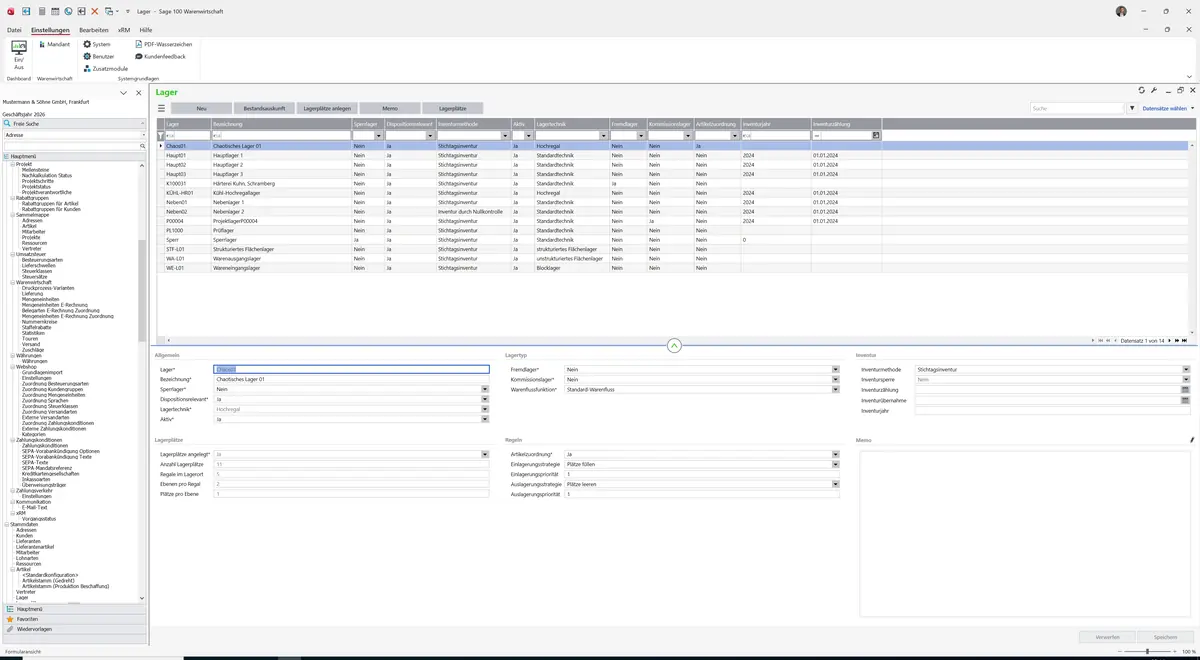Screen dimensions: 1200x660
Task: Open the calendar icon in quick access toolbar
Action: click(55, 11)
